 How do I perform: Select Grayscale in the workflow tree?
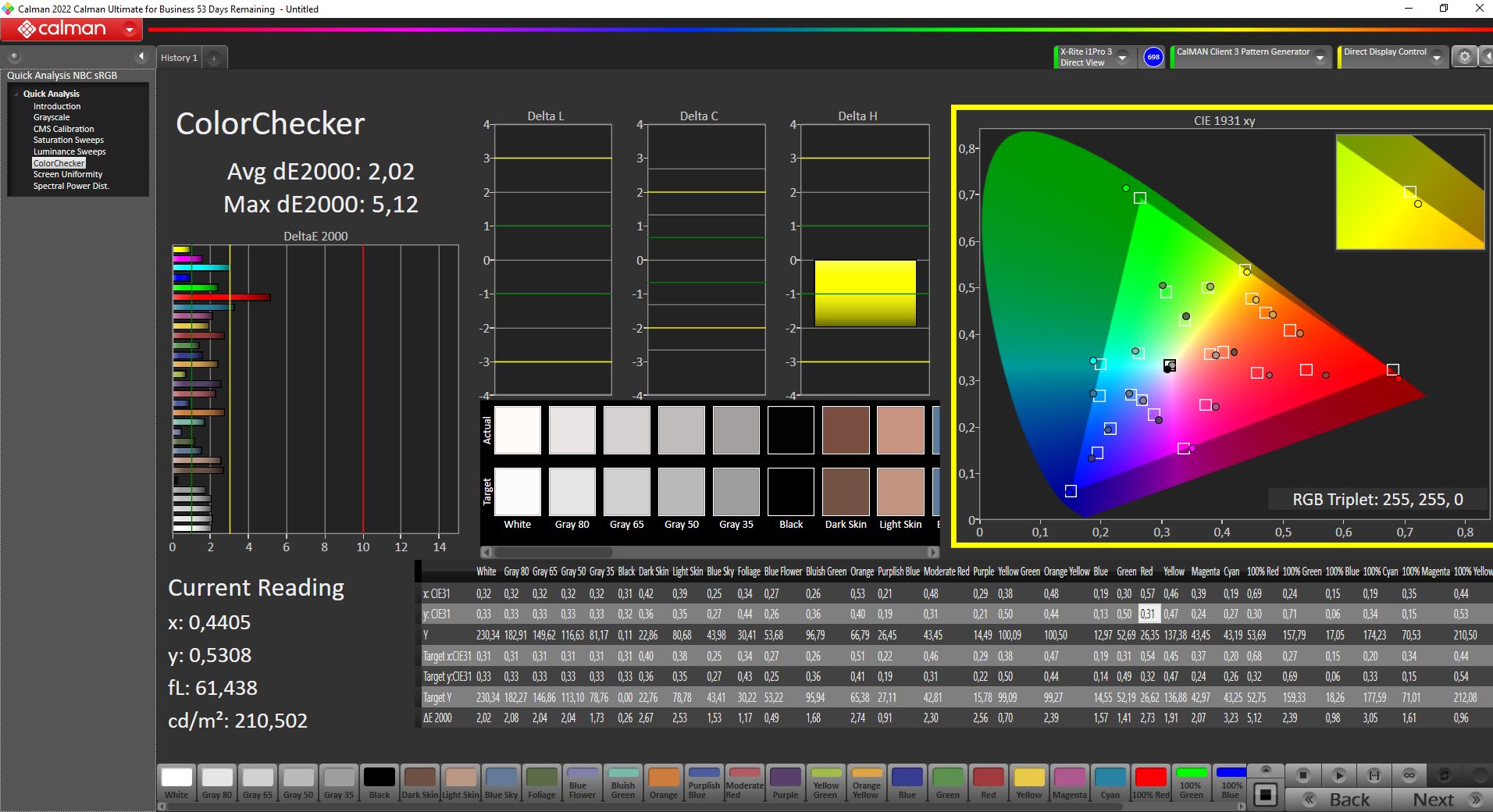[x=52, y=117]
